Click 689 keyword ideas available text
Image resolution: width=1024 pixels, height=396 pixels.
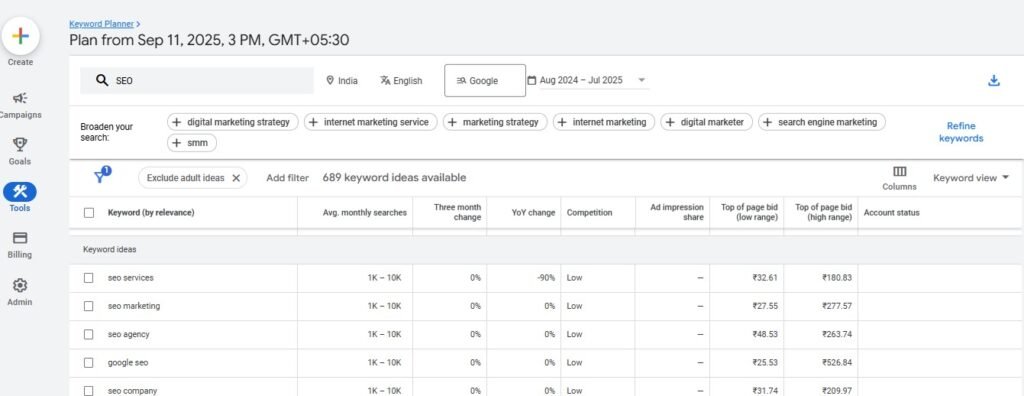click(x=394, y=178)
